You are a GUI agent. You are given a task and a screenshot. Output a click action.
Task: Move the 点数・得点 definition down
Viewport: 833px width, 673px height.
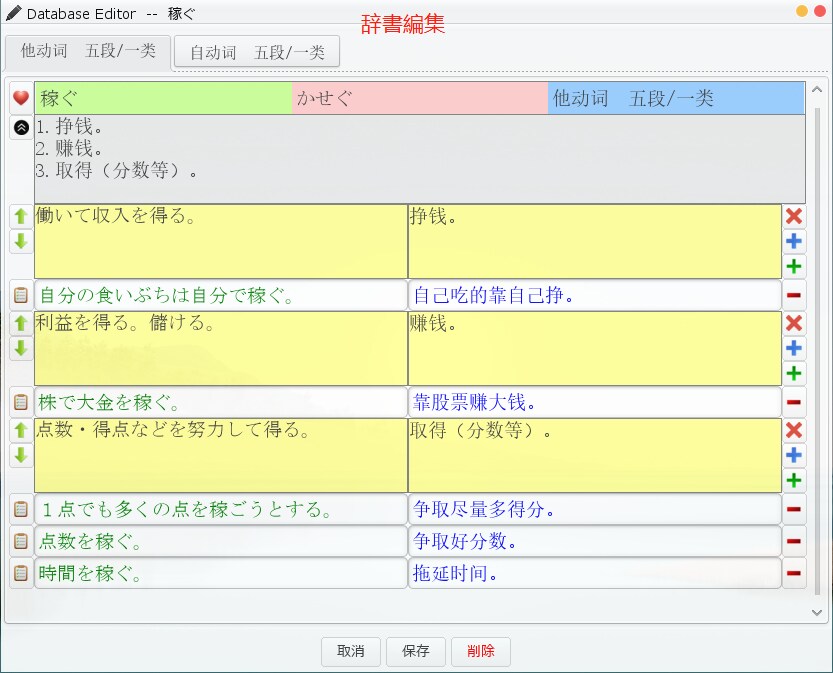[x=21, y=455]
